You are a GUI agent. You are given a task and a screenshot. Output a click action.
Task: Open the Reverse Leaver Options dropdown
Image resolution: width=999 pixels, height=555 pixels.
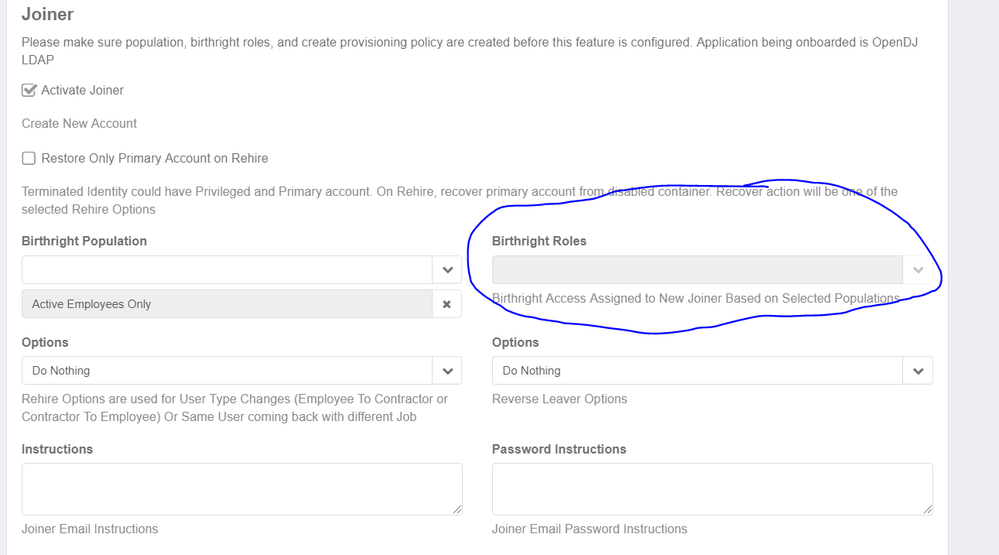(x=697, y=371)
